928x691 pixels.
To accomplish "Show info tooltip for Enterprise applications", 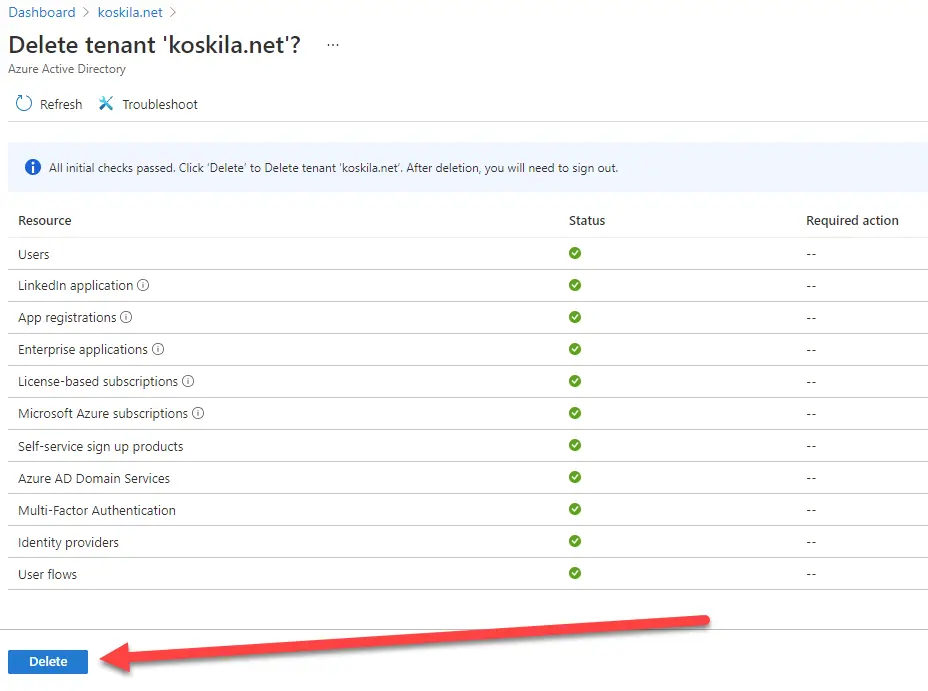I will [158, 349].
